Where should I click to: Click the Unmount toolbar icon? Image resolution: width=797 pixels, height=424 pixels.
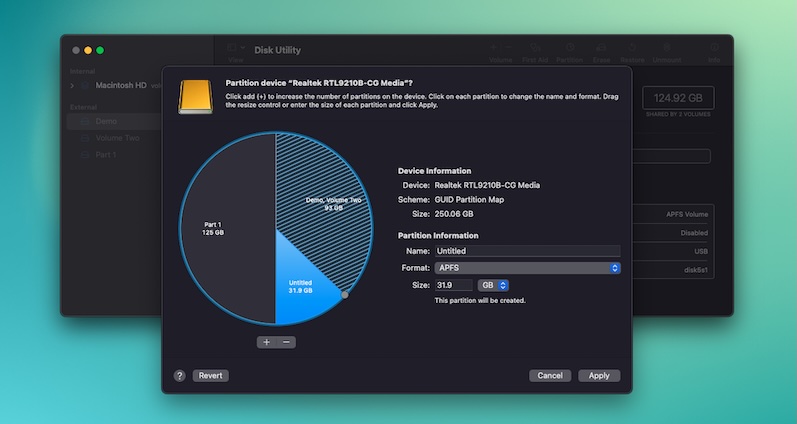pyautogui.click(x=667, y=50)
